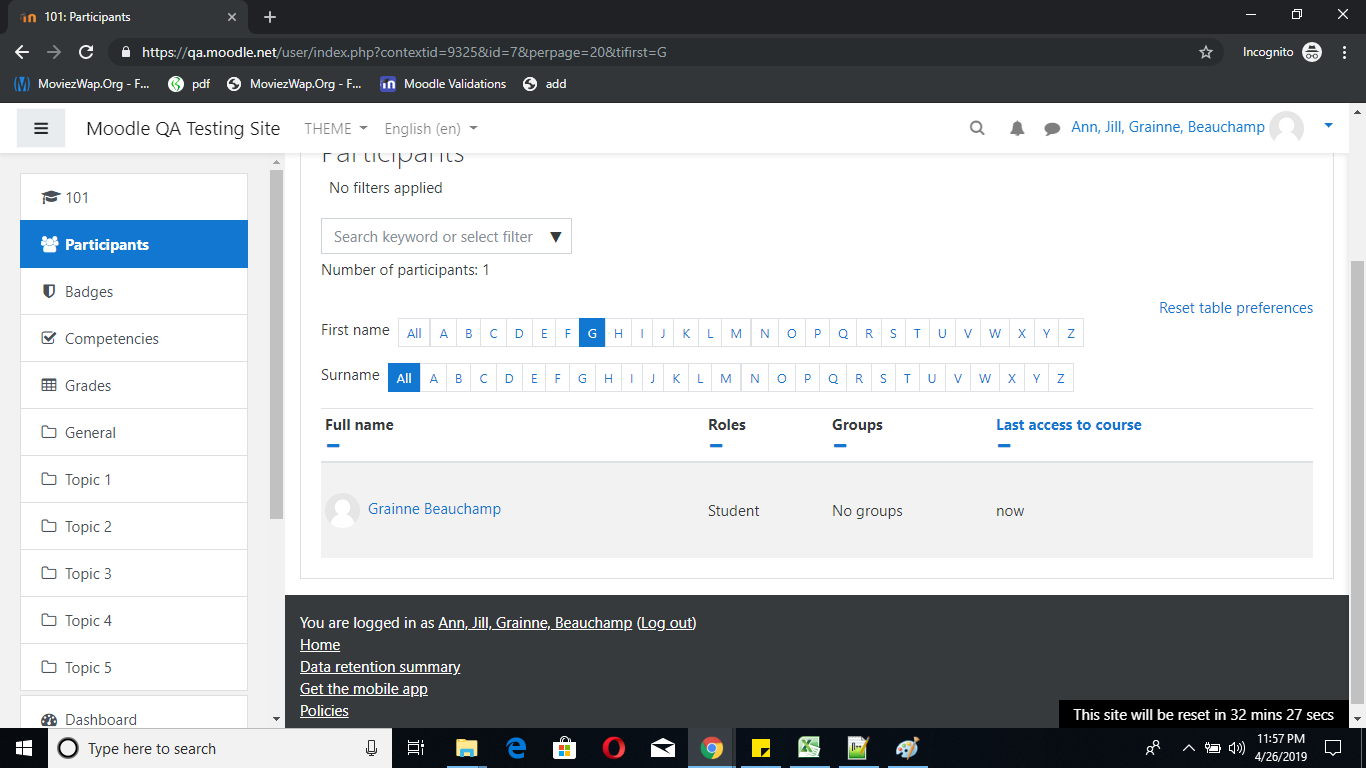
Task: Open Grades in the sidebar
Action: [x=134, y=385]
